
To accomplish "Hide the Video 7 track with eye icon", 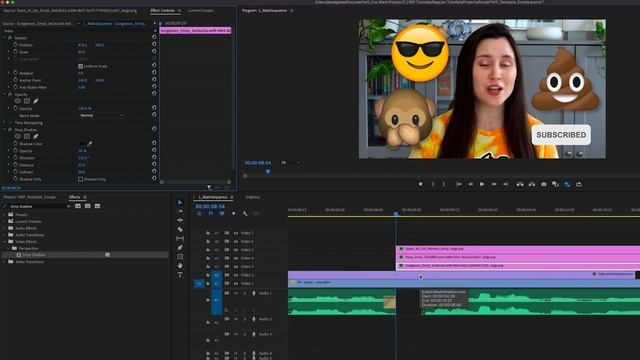I will pos(236,233).
